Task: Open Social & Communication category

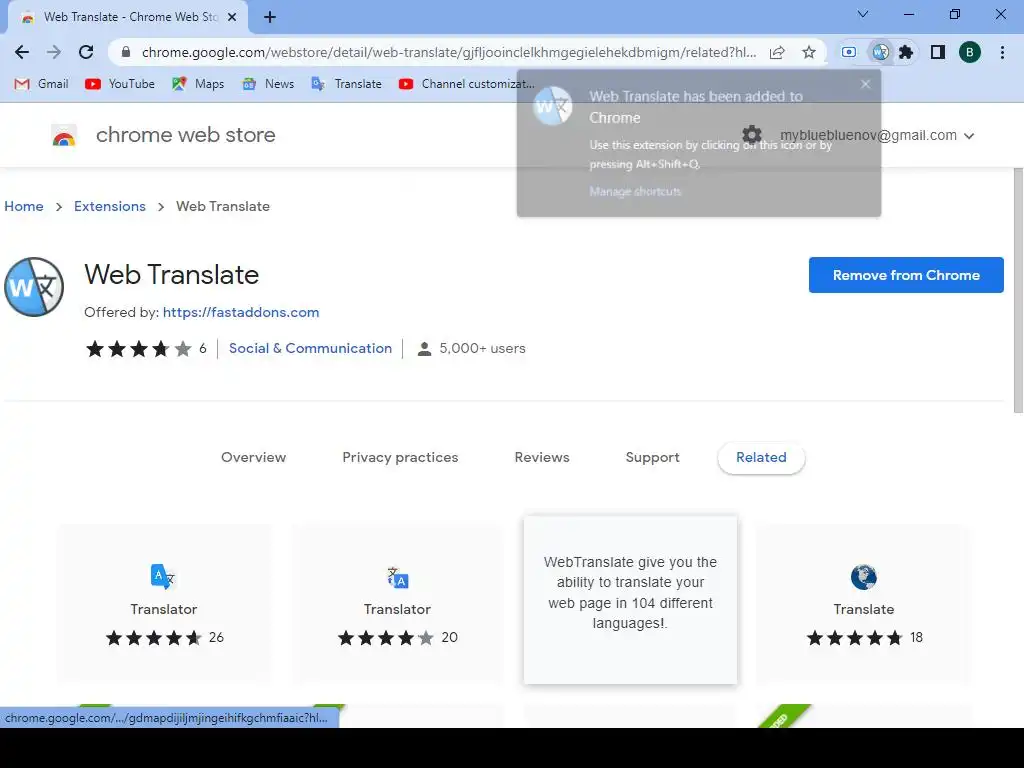Action: (310, 348)
